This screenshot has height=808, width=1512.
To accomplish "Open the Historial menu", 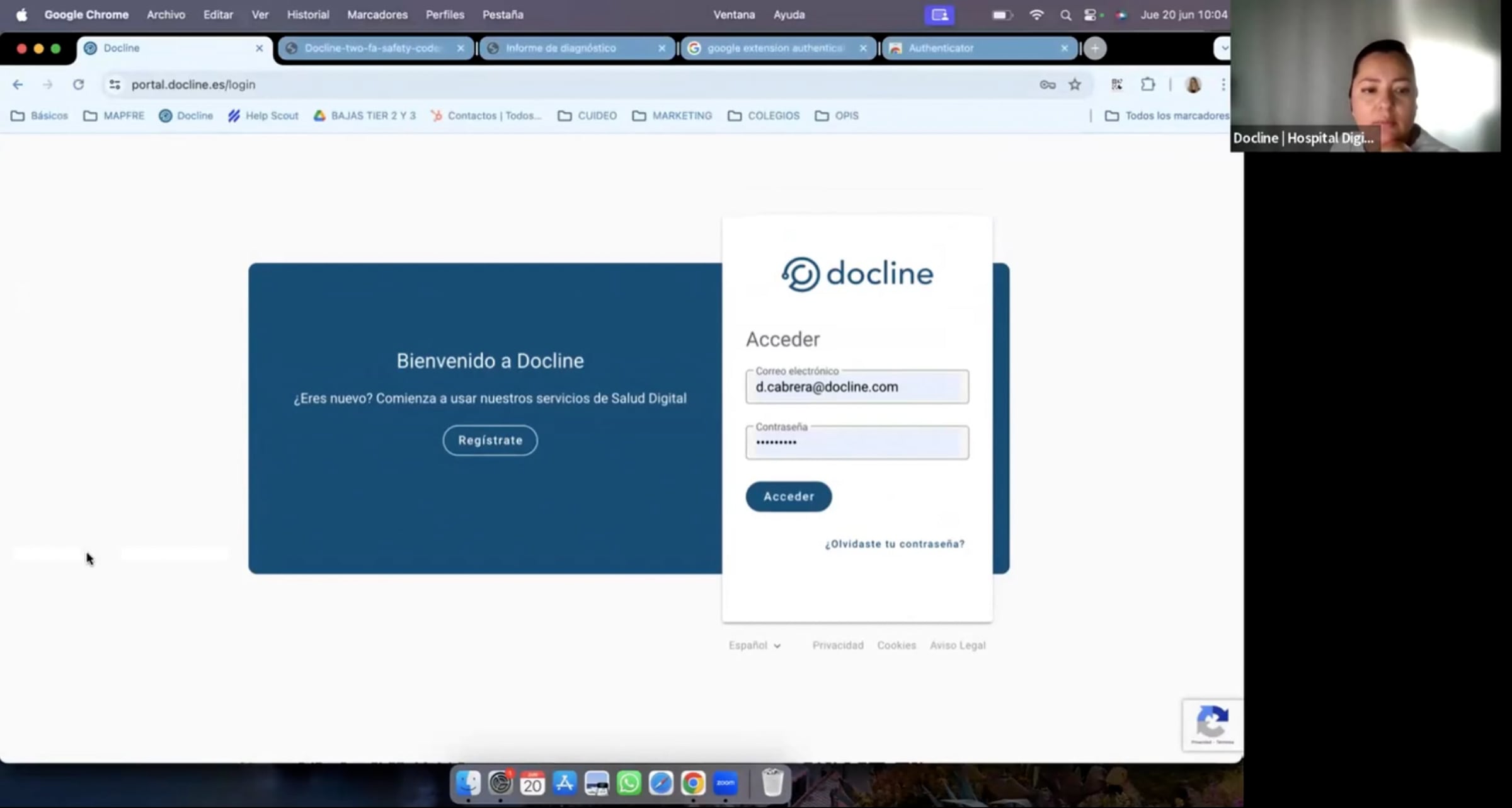I will 307,14.
